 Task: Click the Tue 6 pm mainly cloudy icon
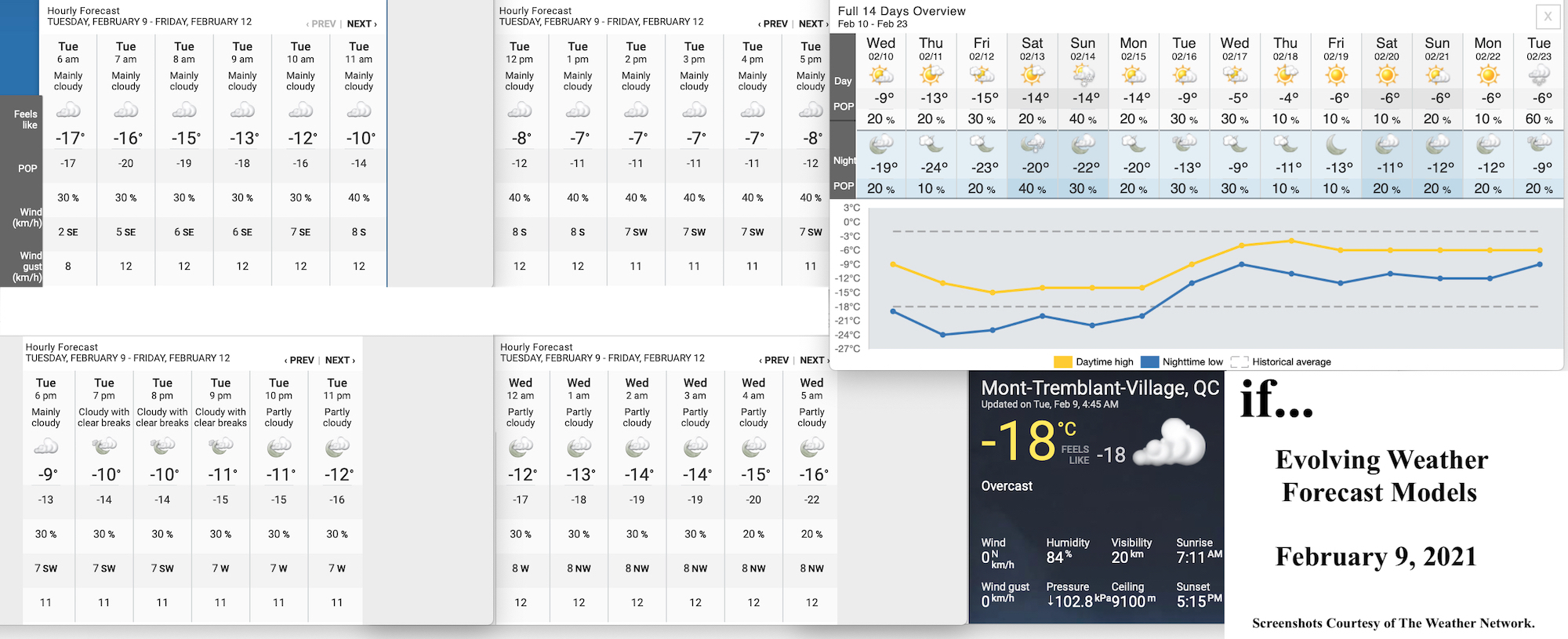[x=46, y=447]
